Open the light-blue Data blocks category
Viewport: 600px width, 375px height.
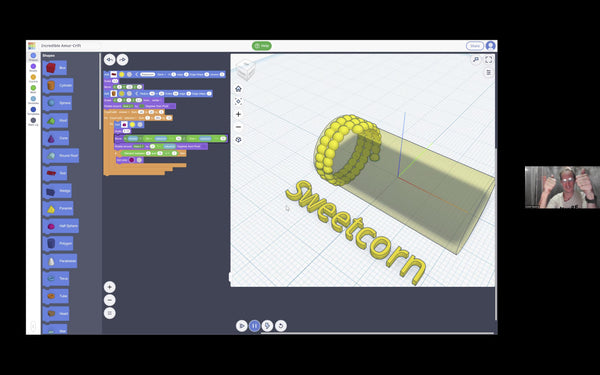(33, 100)
